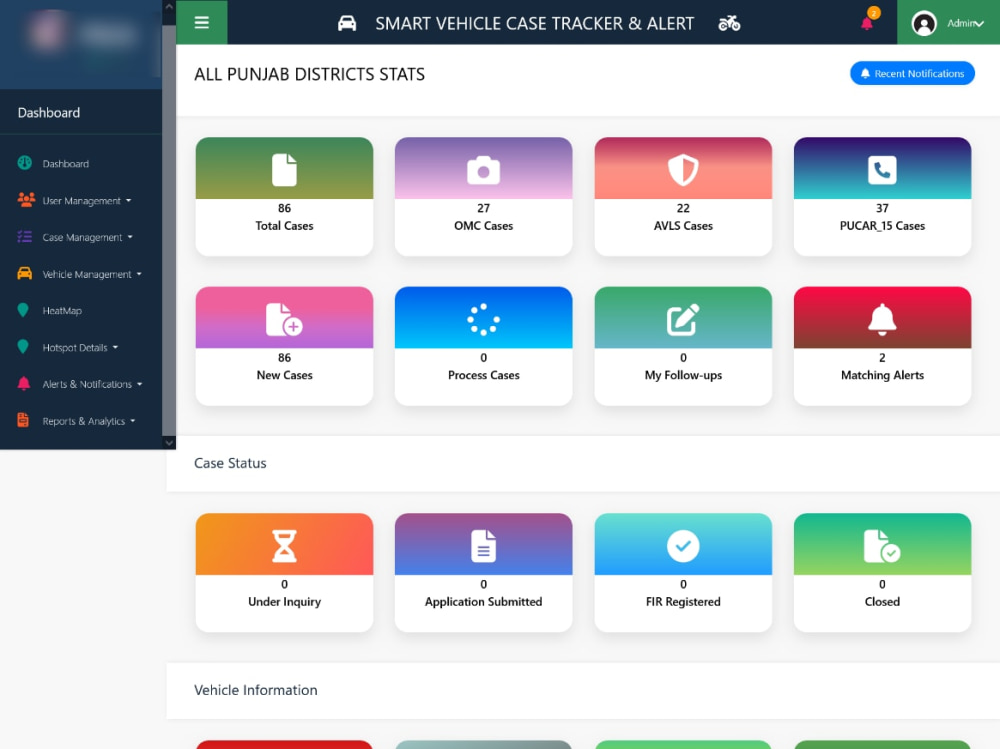Click the Case Status section heading
This screenshot has height=749, width=1000.
click(230, 463)
